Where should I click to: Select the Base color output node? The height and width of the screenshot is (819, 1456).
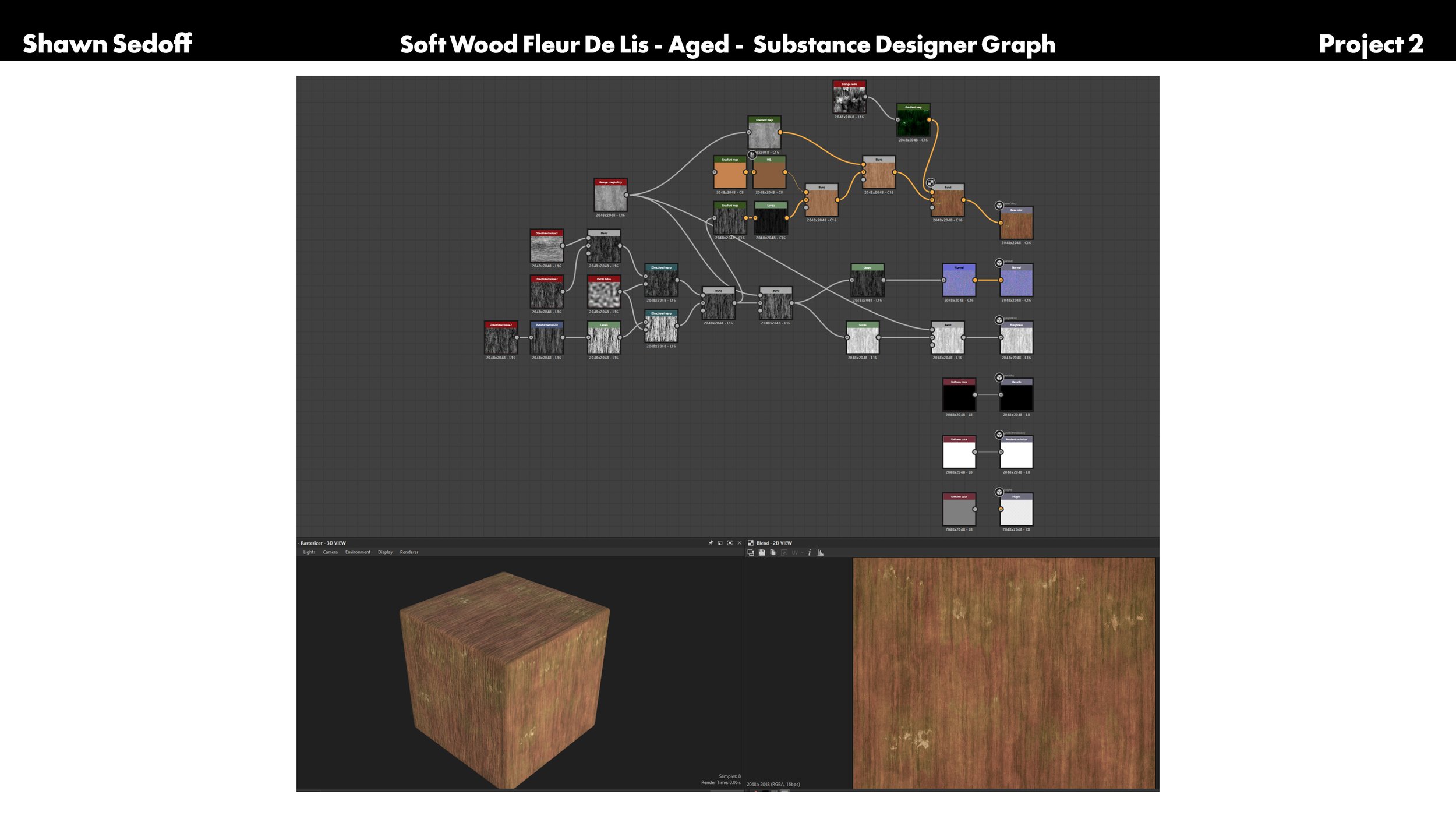click(x=1016, y=223)
